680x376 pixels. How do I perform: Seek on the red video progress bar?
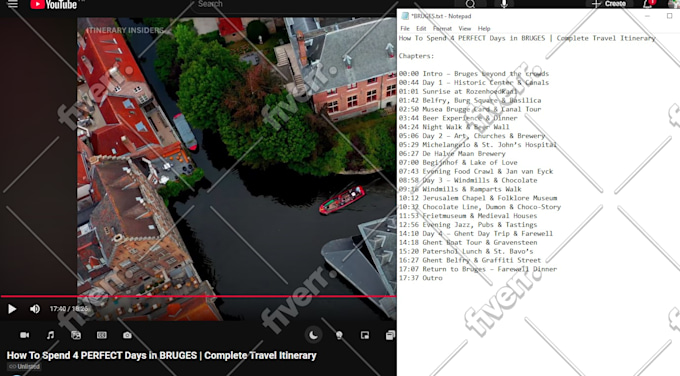198,296
